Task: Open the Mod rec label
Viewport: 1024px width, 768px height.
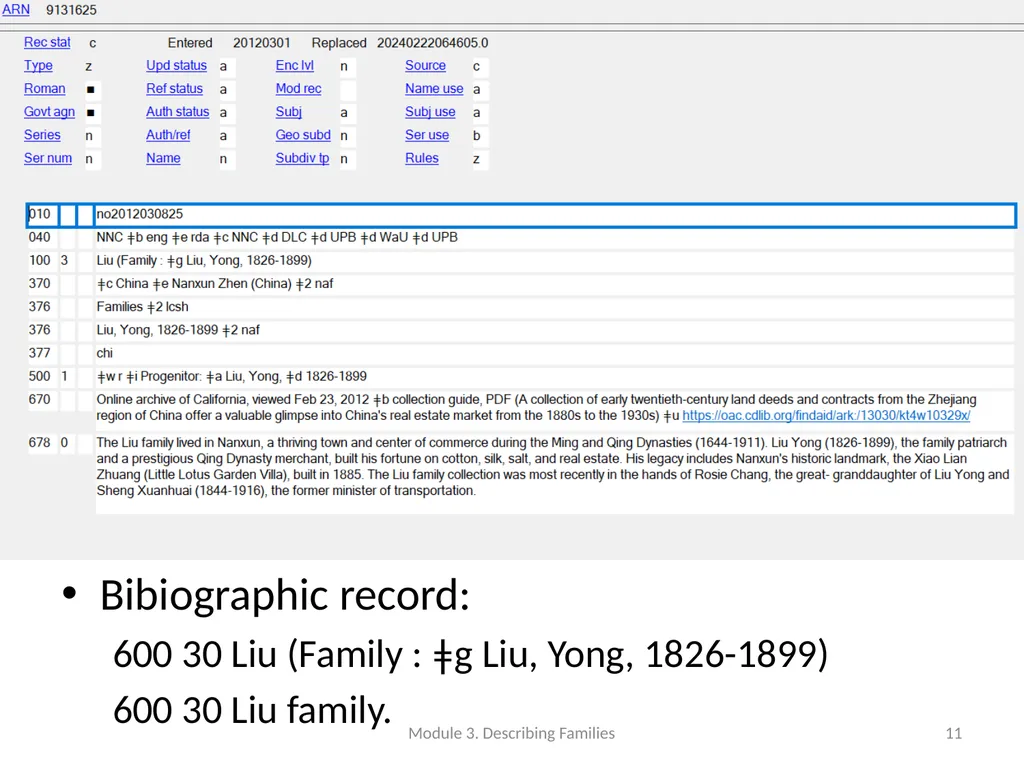Action: click(x=298, y=89)
